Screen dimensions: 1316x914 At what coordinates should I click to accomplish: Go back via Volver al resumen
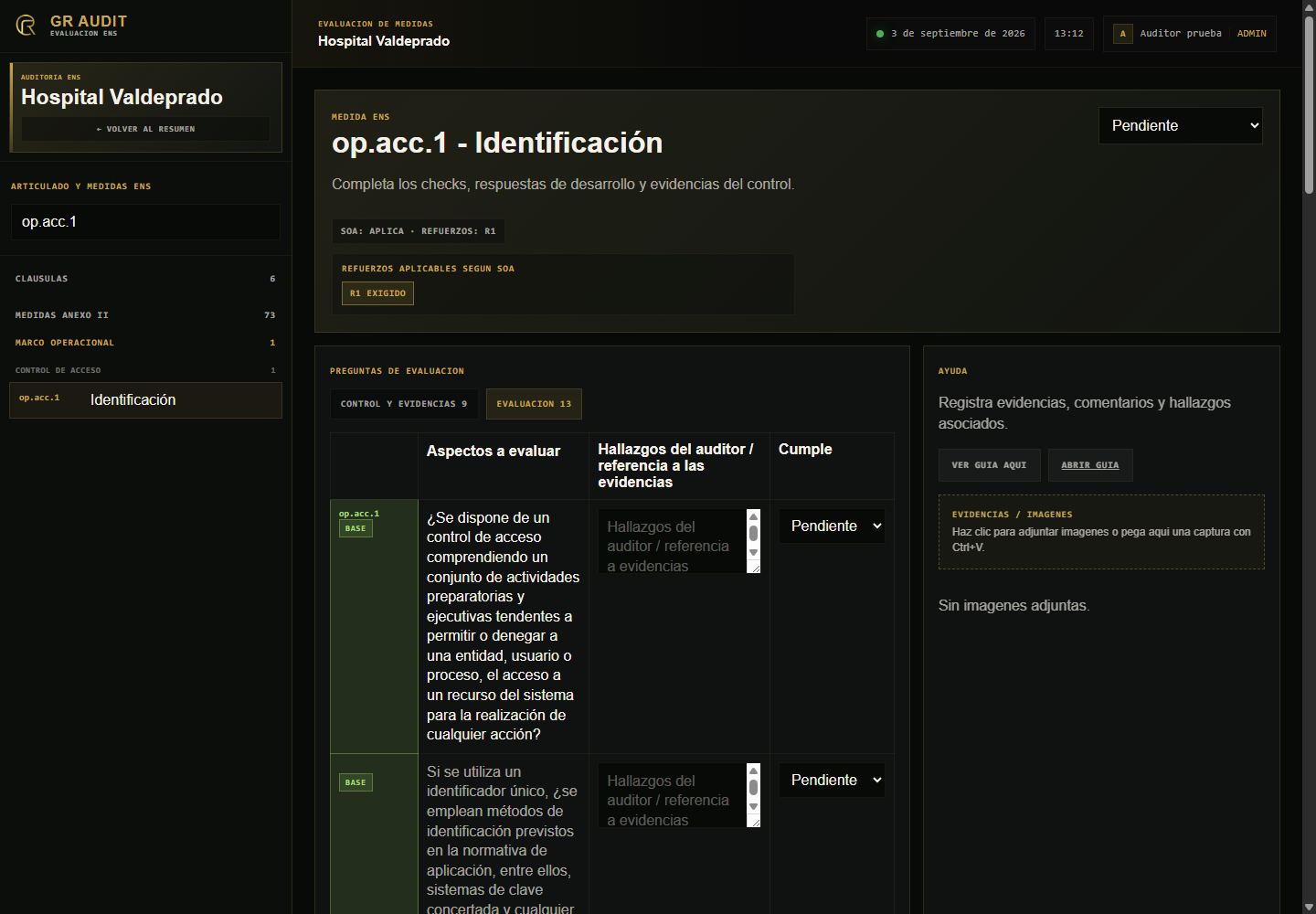pyautogui.click(x=146, y=129)
